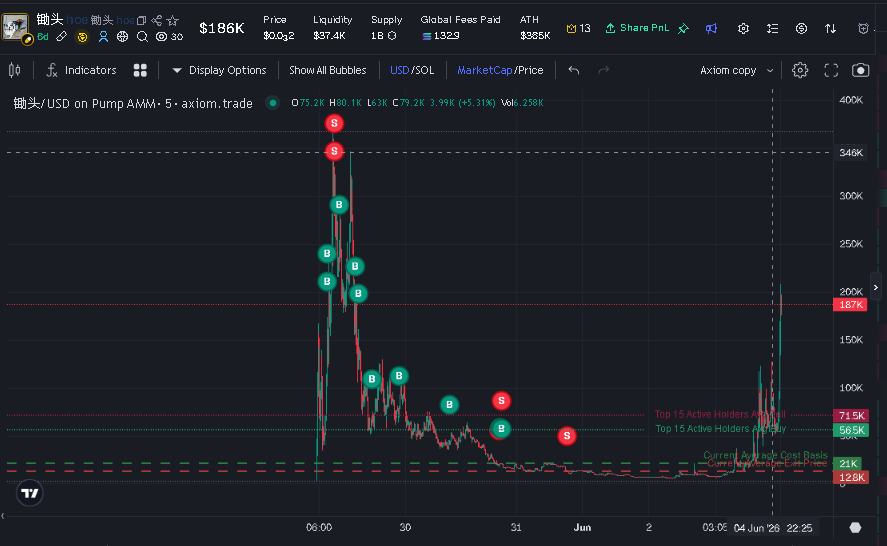
Task: Enter fullscreen chart mode
Action: [x=831, y=70]
